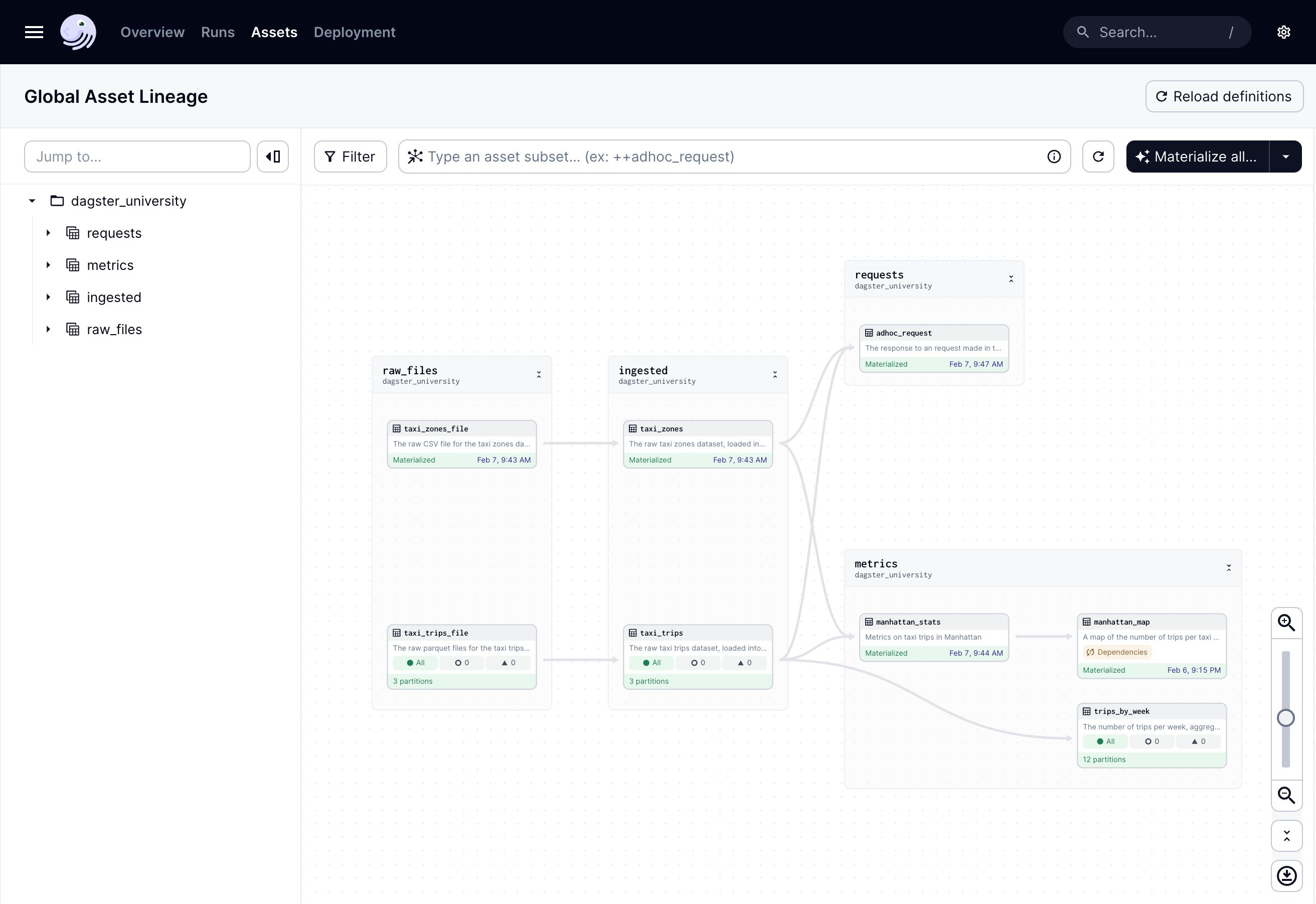Click '12 partitions' on trips_by_week node

pos(1104,760)
